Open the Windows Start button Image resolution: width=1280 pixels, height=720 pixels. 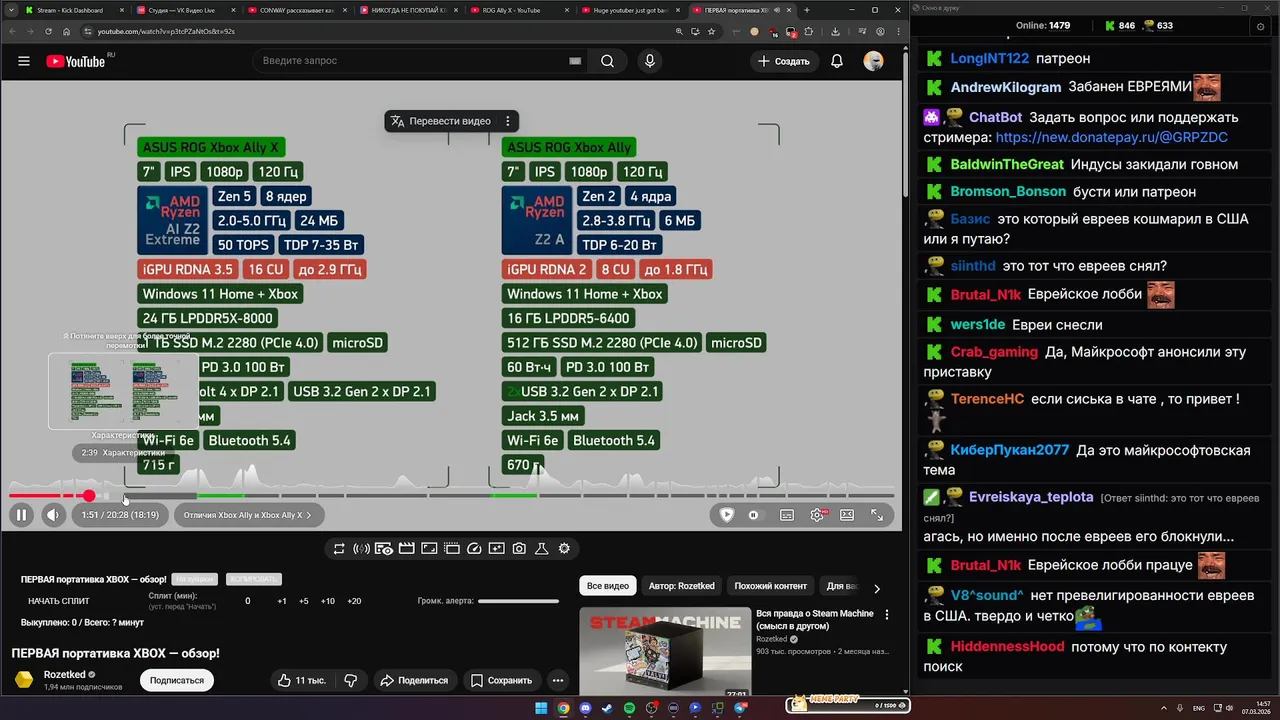tap(541, 708)
